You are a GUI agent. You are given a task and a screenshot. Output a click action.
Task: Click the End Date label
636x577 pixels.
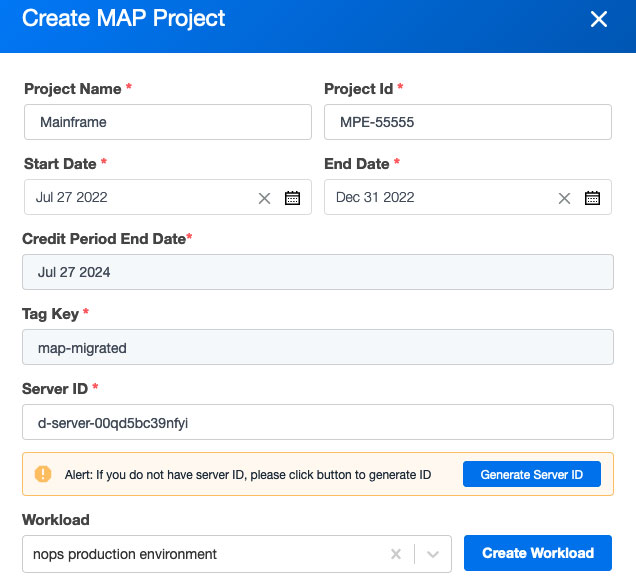pyautogui.click(x=357, y=164)
